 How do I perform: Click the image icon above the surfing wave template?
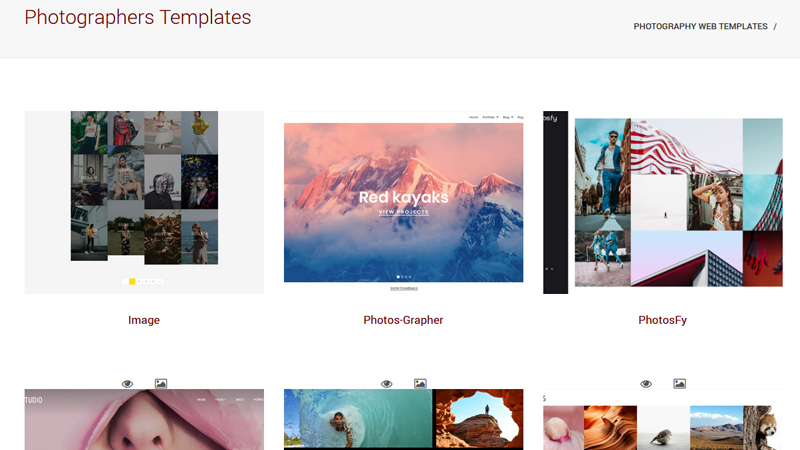[420, 384]
